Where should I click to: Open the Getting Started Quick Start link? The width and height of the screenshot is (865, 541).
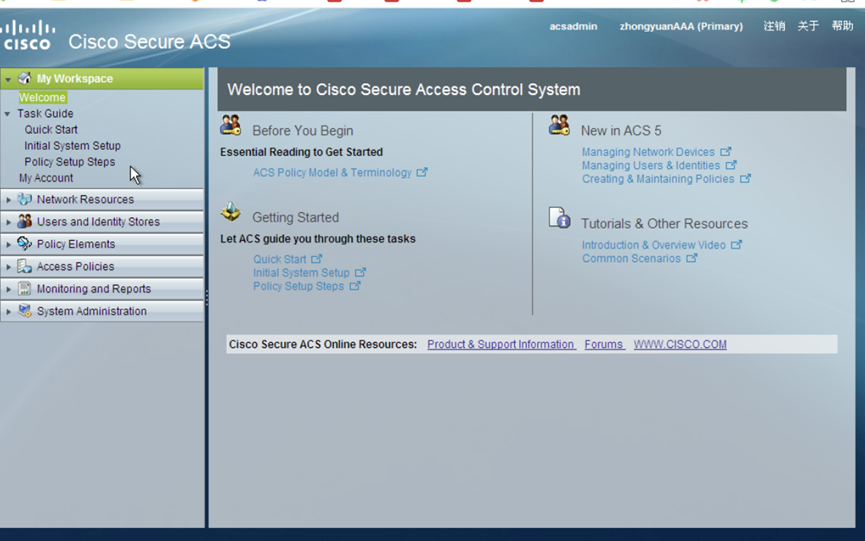coord(280,259)
